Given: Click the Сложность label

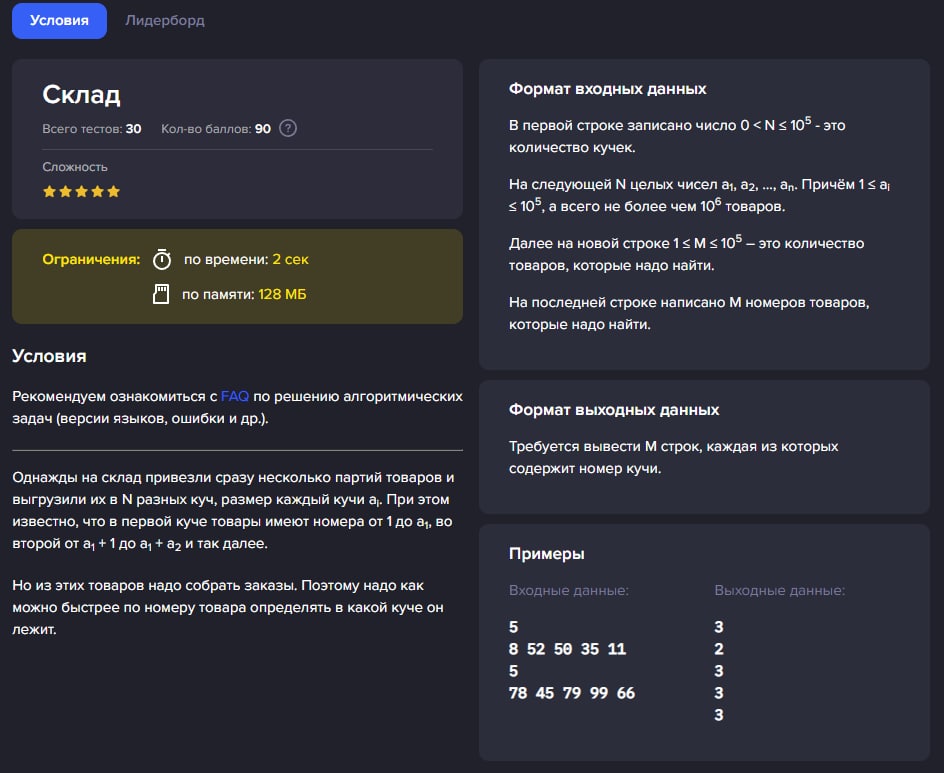Looking at the screenshot, I should coord(75,167).
